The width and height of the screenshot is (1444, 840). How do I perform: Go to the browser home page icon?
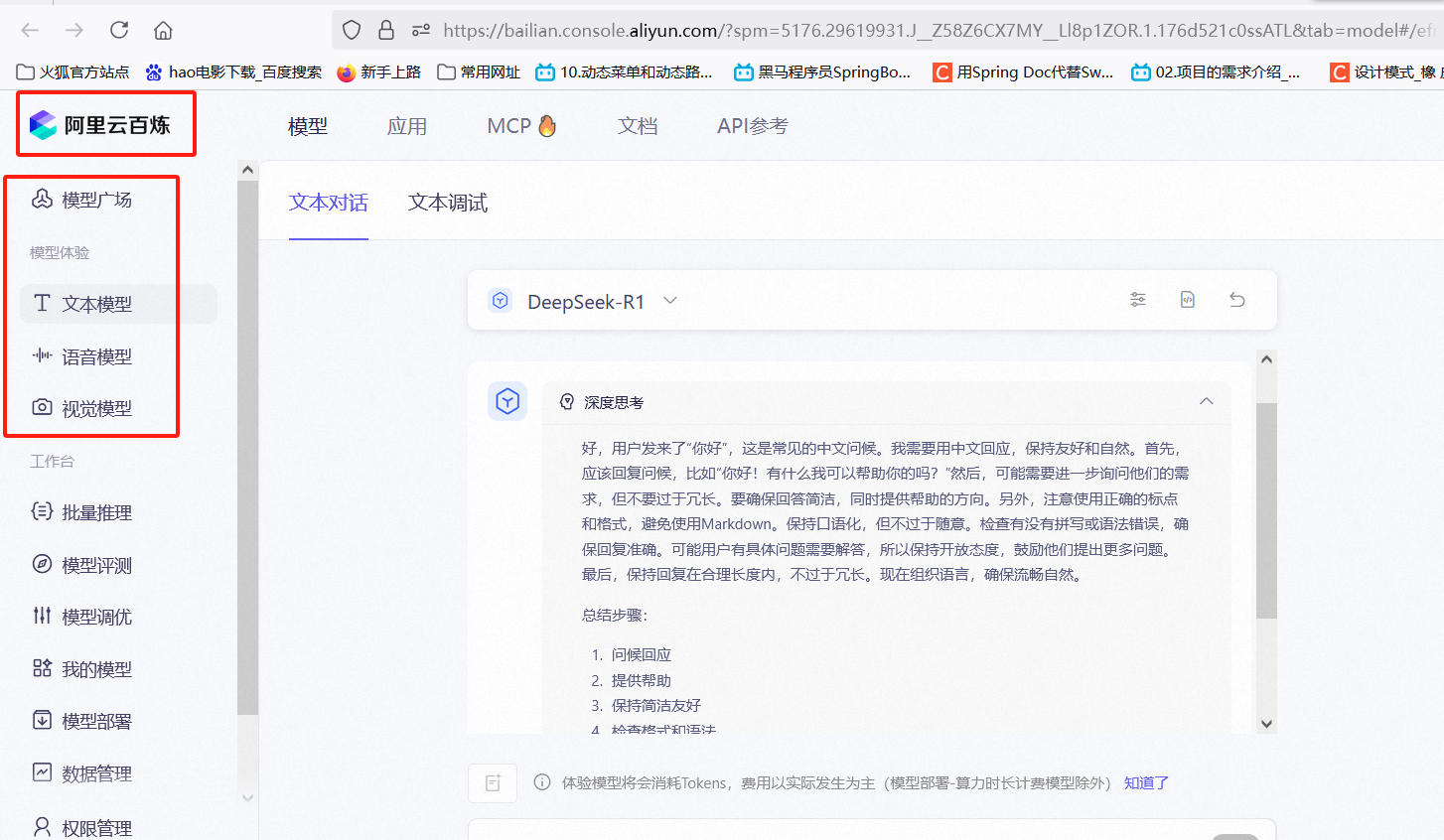pyautogui.click(x=164, y=30)
